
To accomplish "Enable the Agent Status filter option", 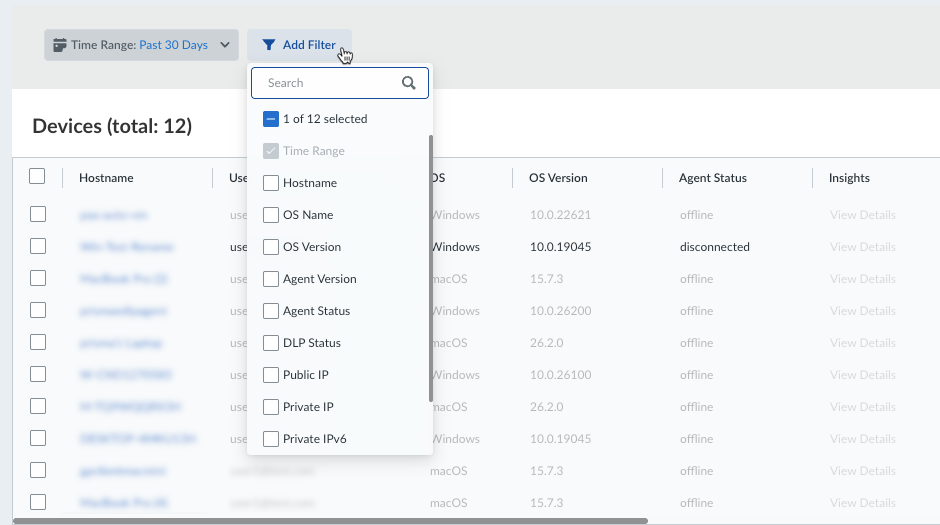I will click(271, 311).
